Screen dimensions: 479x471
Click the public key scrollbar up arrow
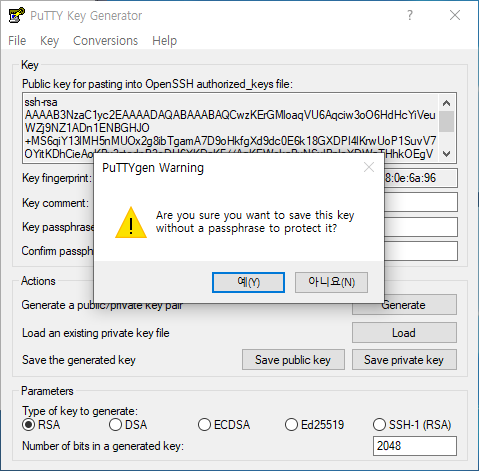(x=447, y=103)
